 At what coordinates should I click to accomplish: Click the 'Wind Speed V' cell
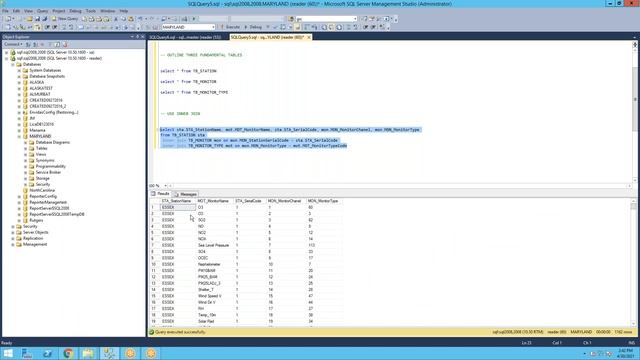click(x=215, y=296)
